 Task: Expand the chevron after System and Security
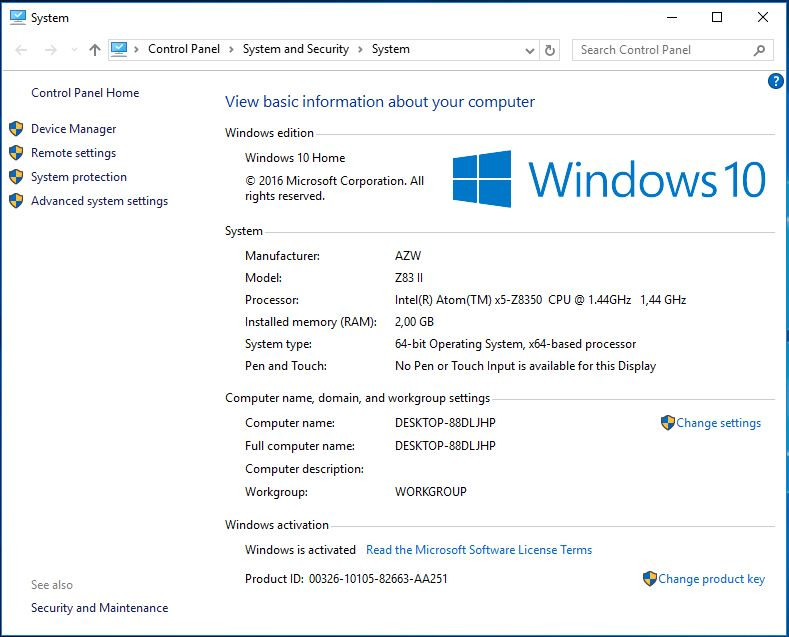point(360,49)
